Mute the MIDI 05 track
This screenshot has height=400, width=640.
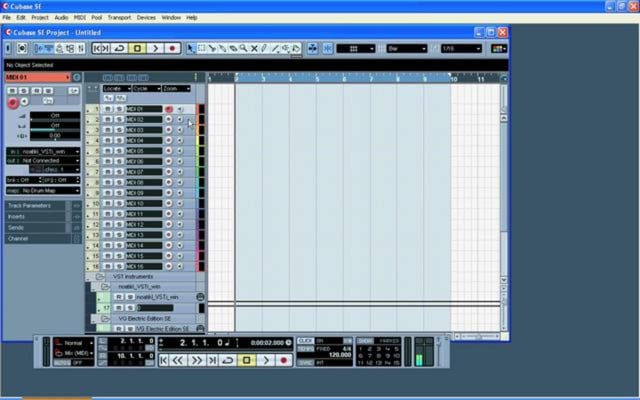108,151
